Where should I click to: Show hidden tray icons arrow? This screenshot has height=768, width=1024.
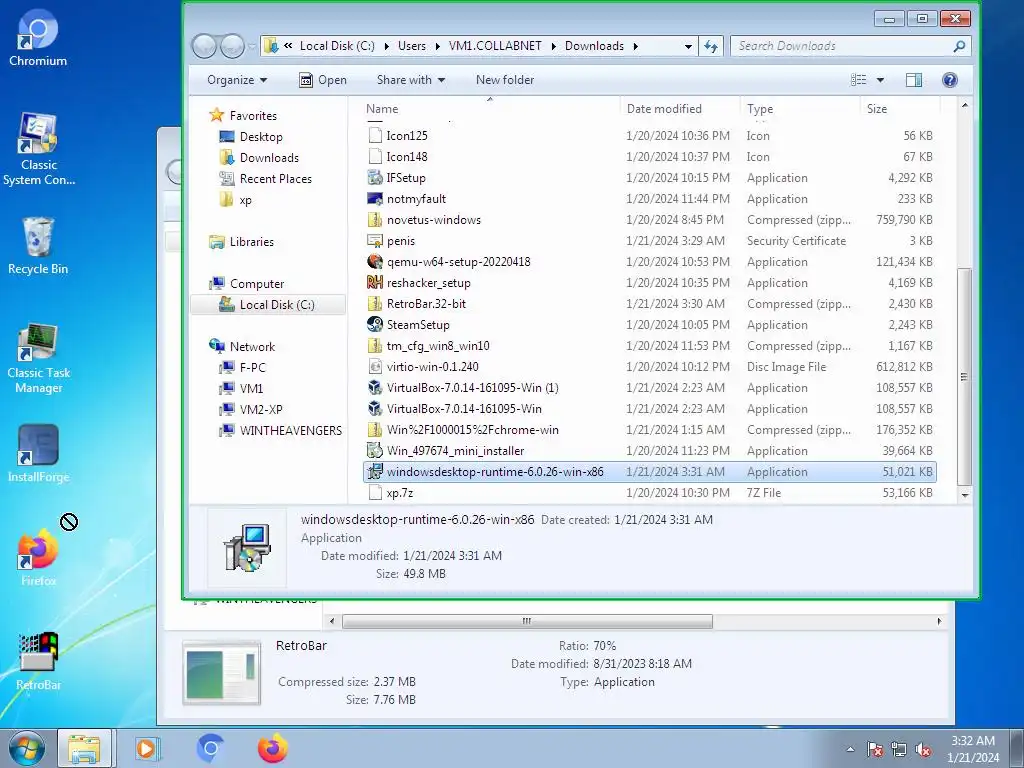point(850,749)
